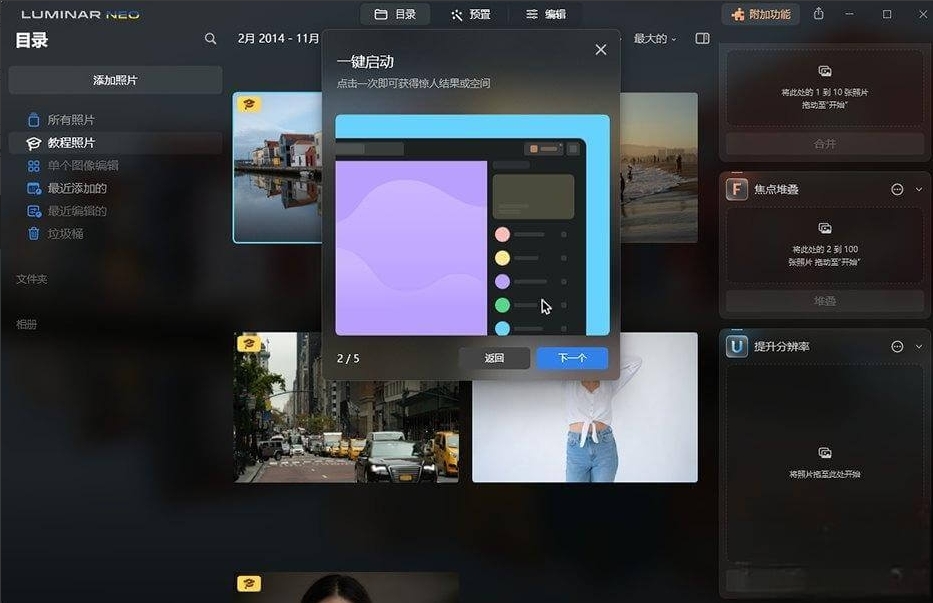
Task: Click the LUMINAR NEO logo
Action: point(80,14)
